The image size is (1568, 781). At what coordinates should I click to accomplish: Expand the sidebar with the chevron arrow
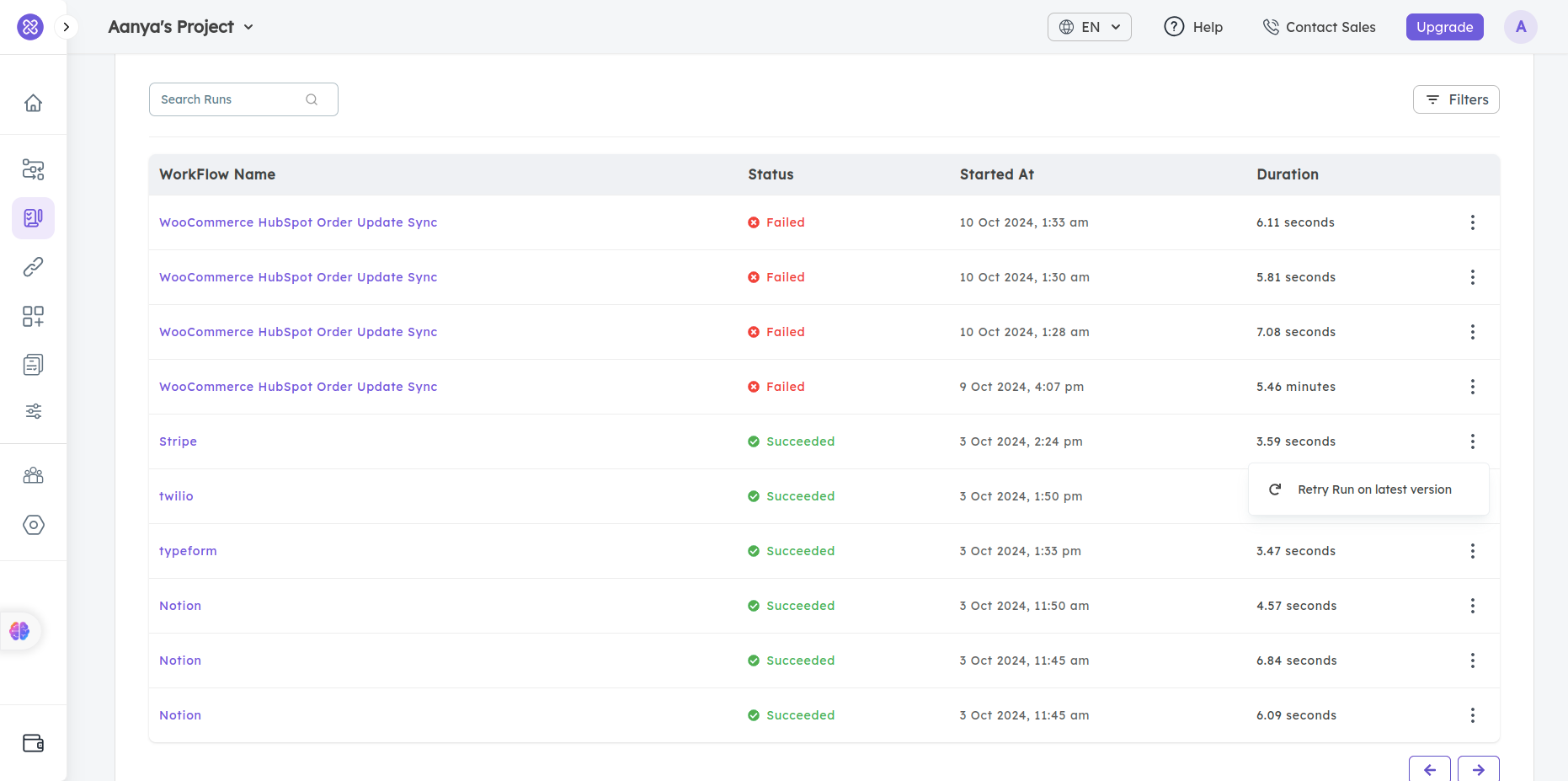coord(66,27)
